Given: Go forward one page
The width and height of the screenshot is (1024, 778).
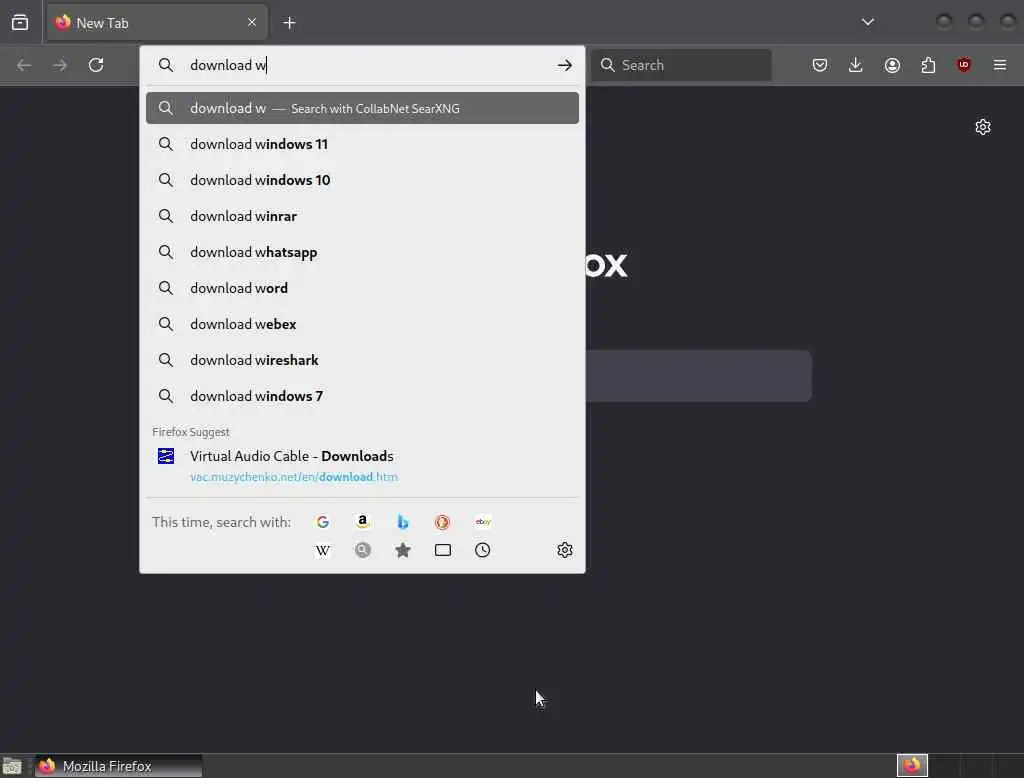Looking at the screenshot, I should click(x=60, y=65).
